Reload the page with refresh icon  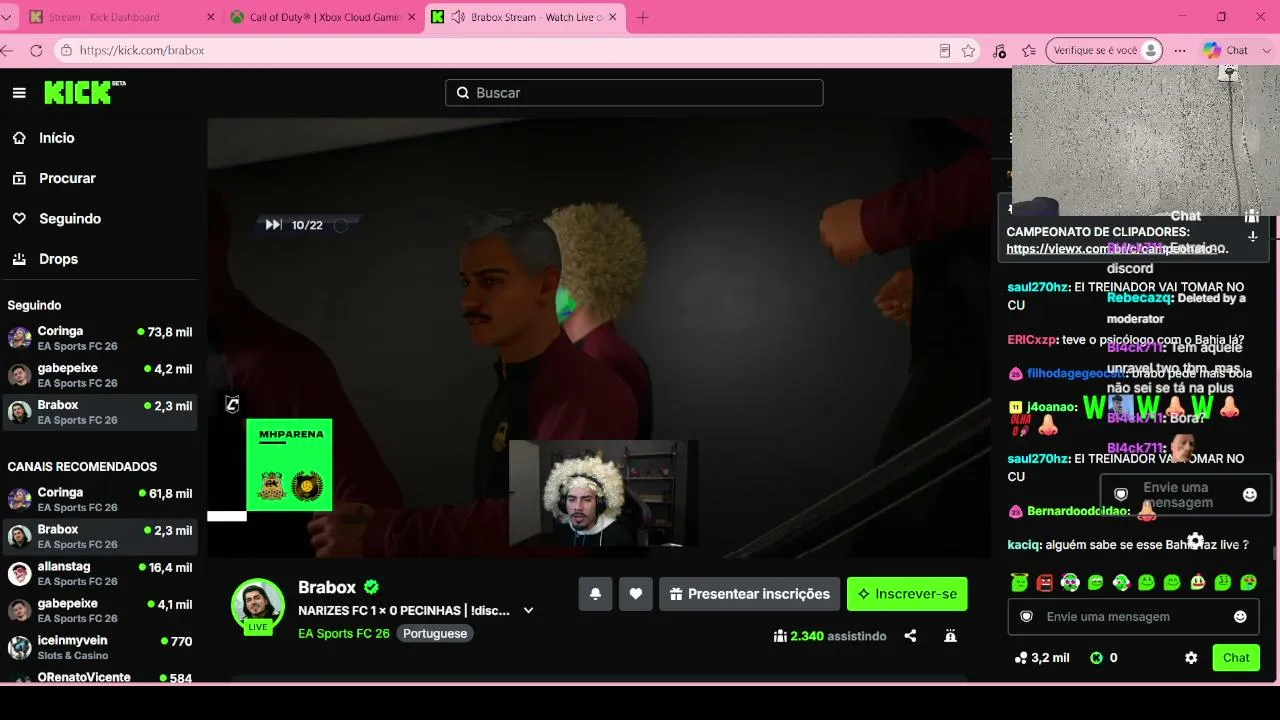[x=37, y=50]
